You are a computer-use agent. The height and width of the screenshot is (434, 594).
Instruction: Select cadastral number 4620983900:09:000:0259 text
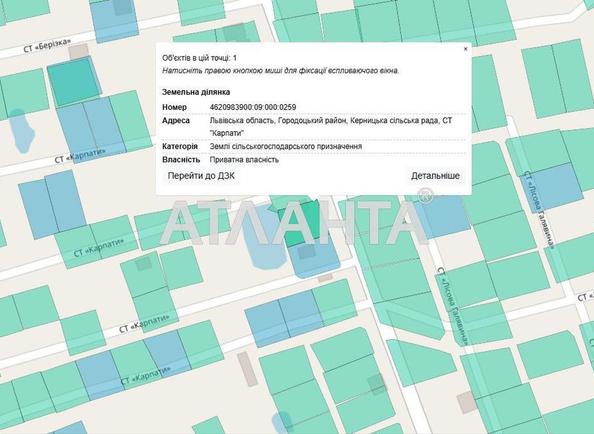coord(253,107)
